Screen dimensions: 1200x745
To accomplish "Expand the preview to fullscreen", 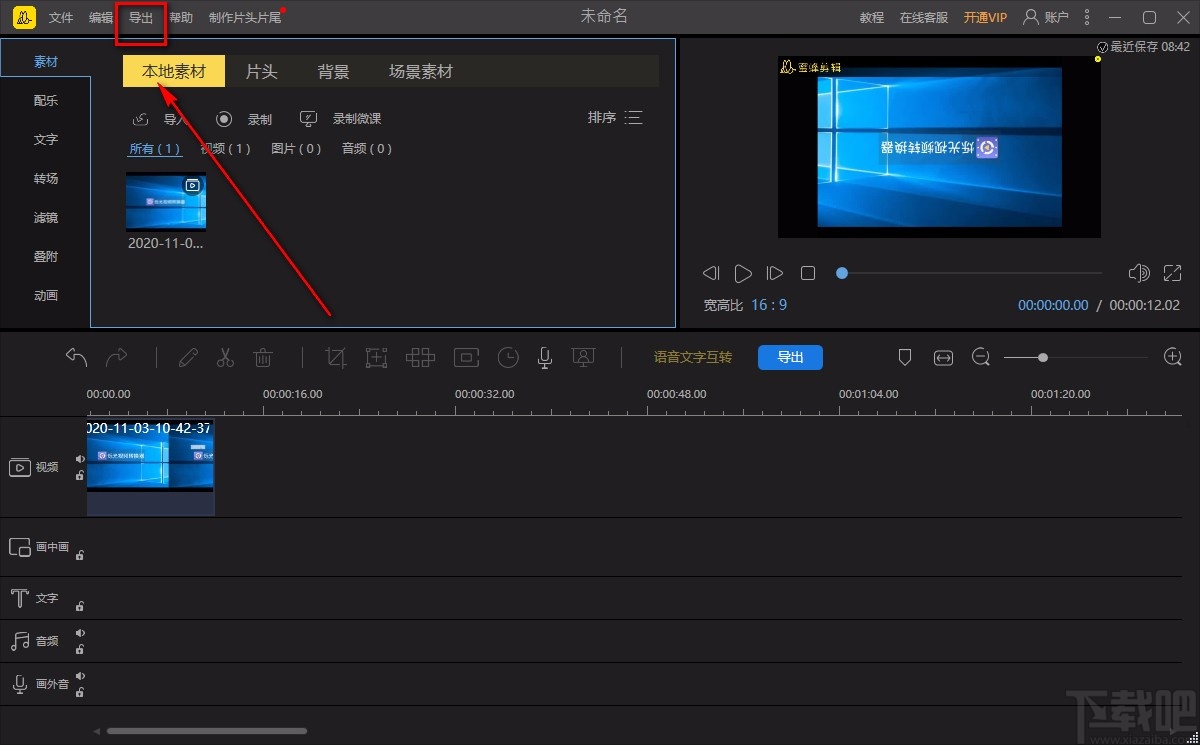I will point(1173,273).
